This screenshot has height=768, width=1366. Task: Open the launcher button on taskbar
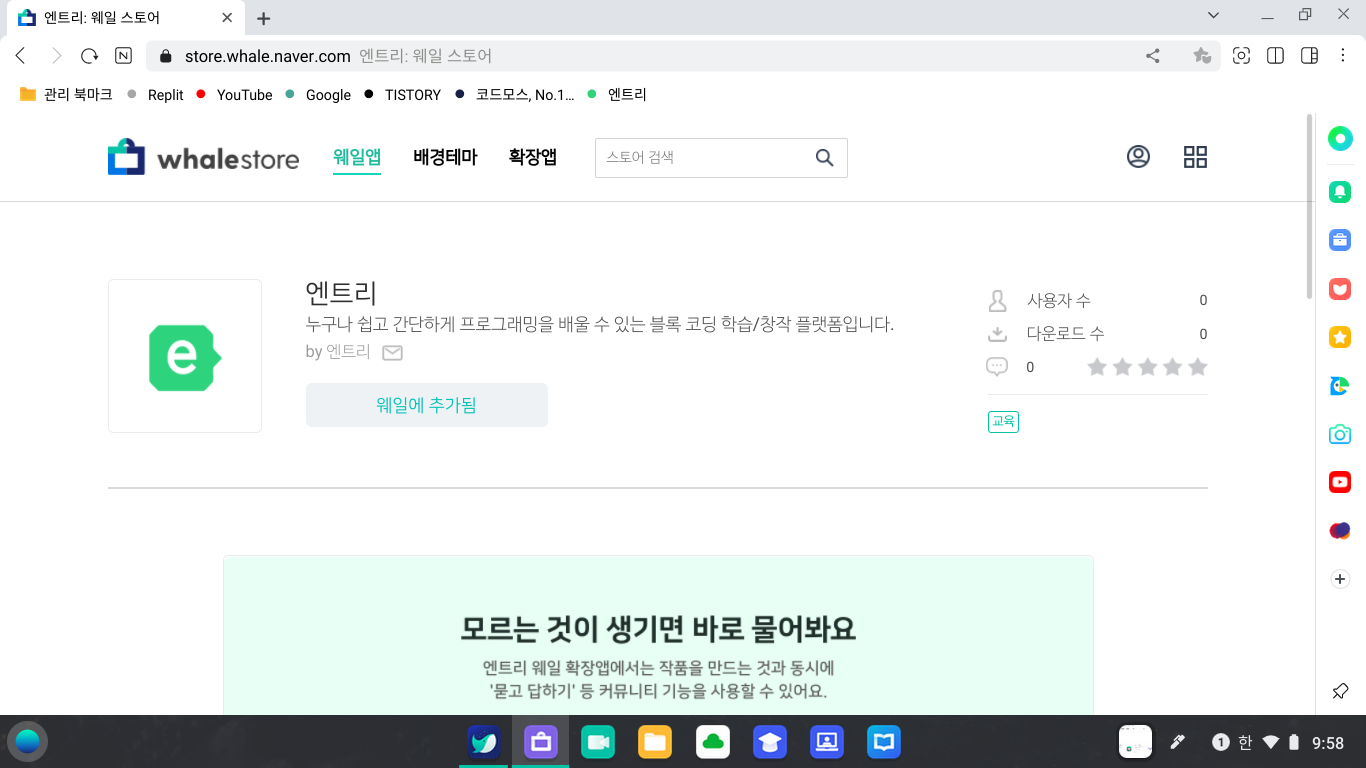point(27,741)
